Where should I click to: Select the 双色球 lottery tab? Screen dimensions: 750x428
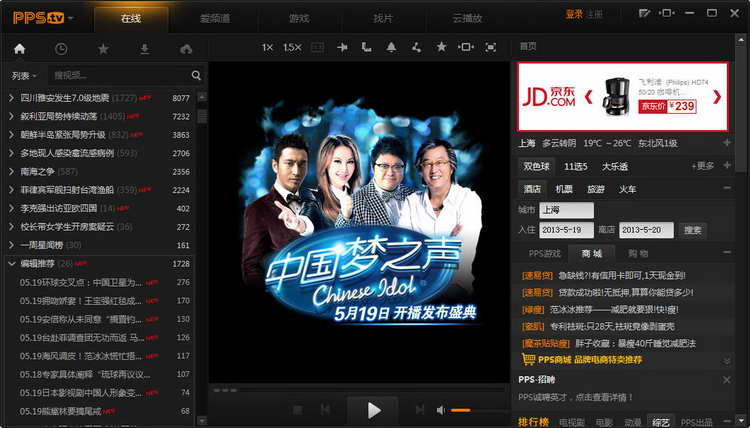point(536,166)
